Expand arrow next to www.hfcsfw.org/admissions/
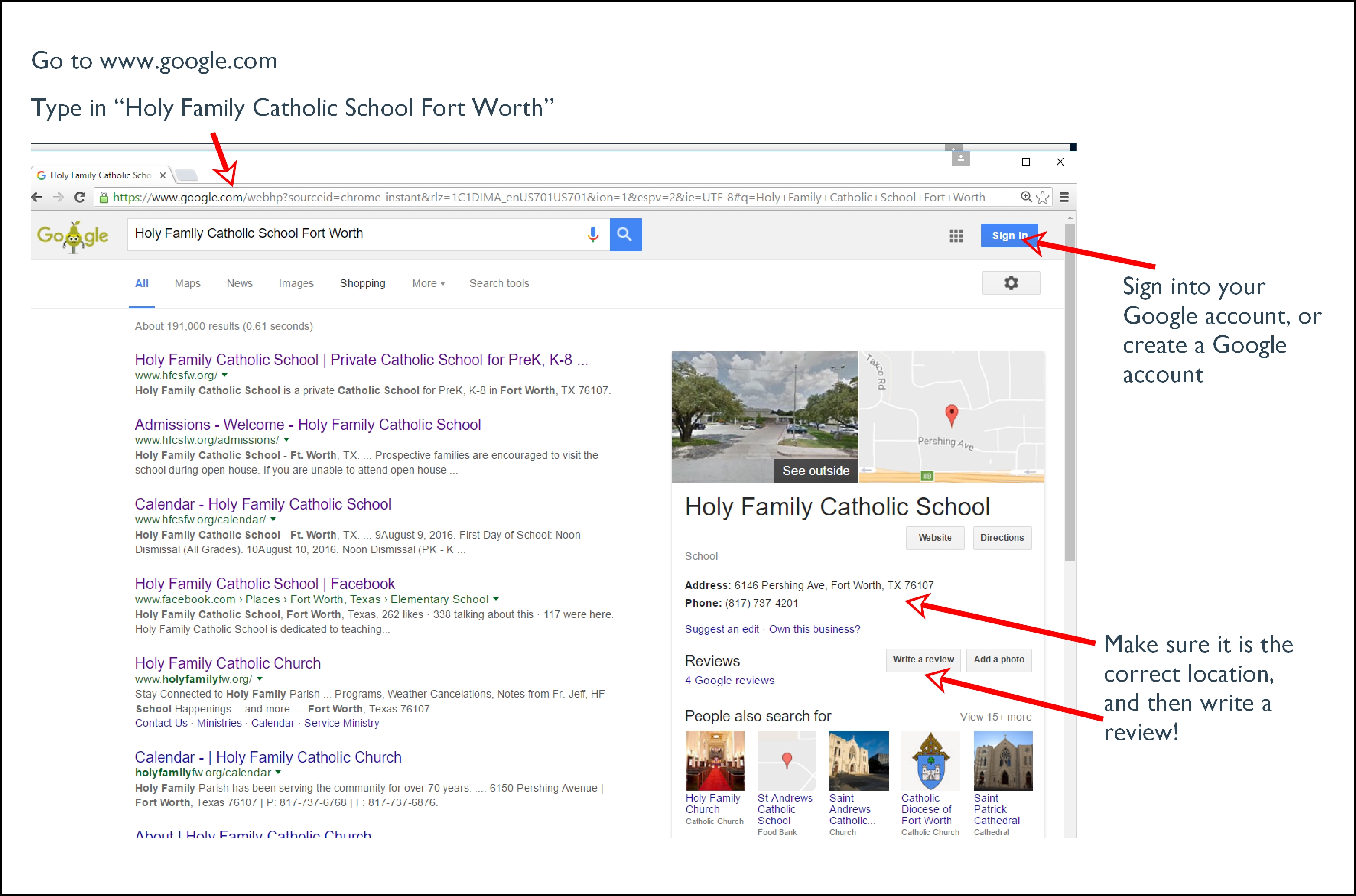Viewport: 1356px width, 896px height. (286, 440)
